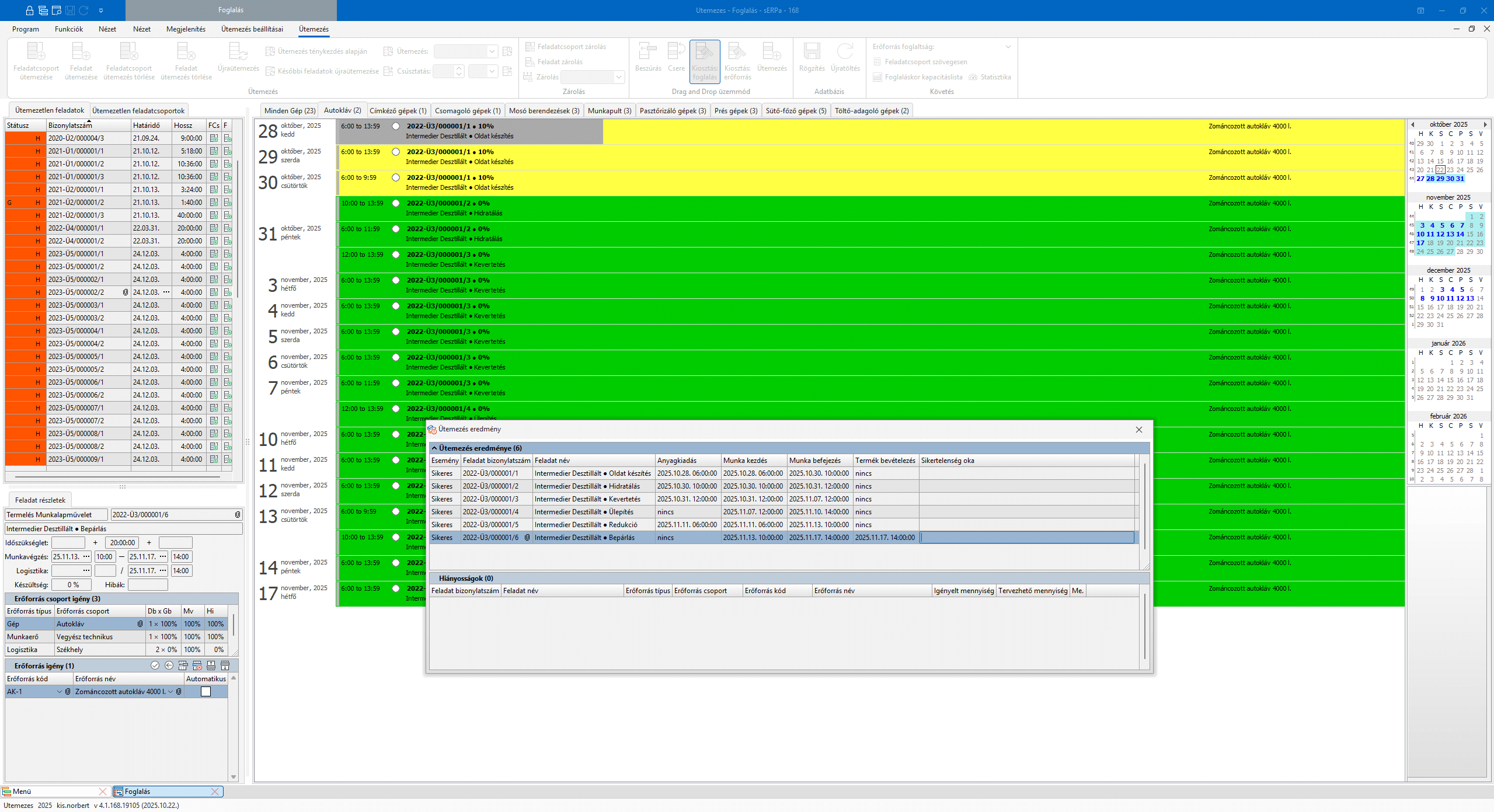Toggle the Automatikus checkbox for AK-1
1494x812 pixels.
(x=206, y=692)
